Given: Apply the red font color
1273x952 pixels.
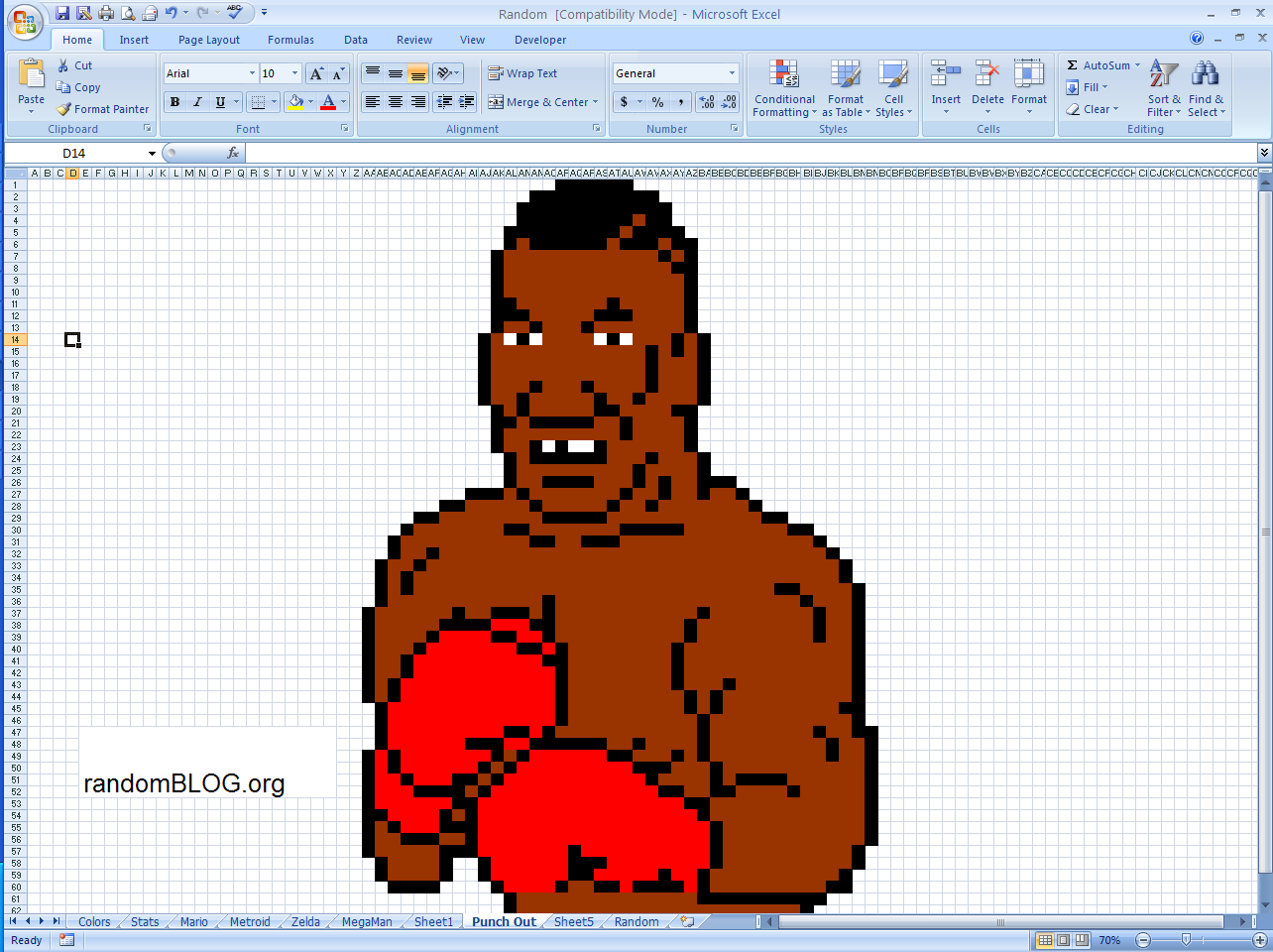Looking at the screenshot, I should [328, 102].
